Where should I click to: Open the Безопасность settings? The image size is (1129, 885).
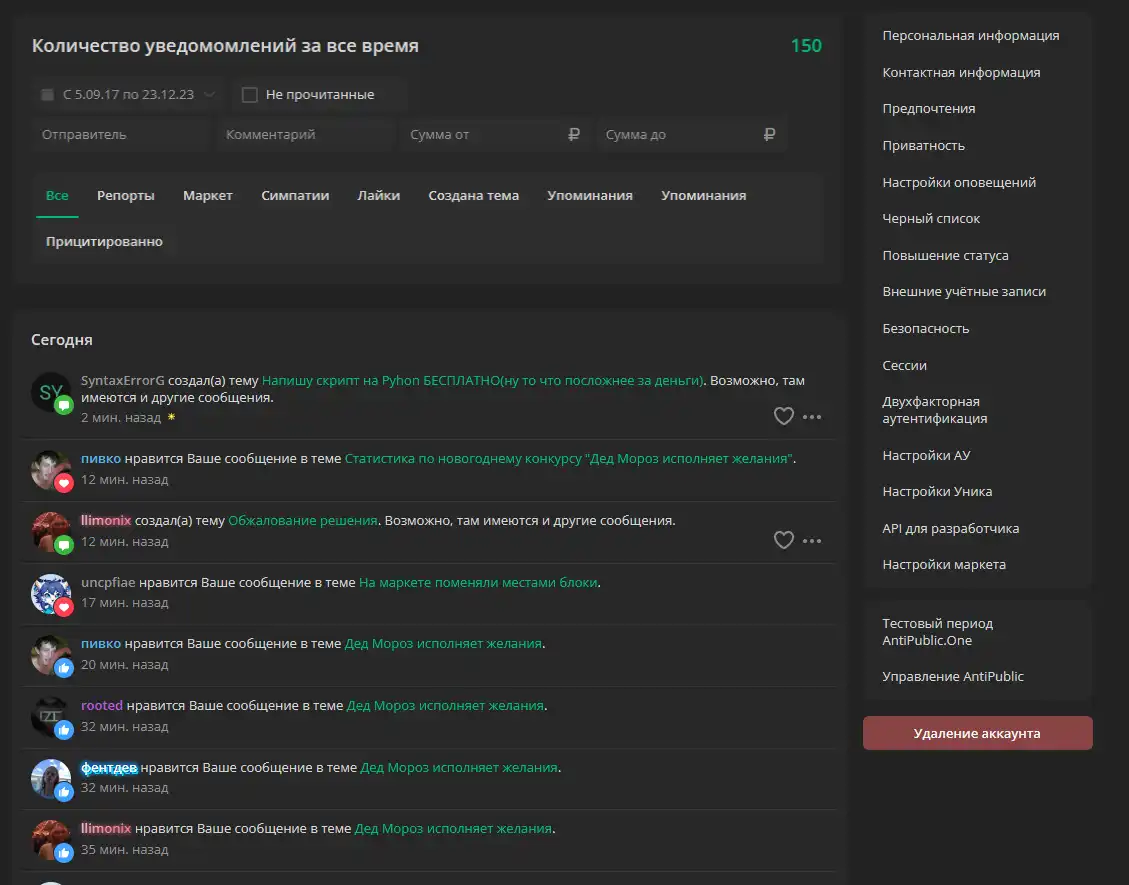point(926,328)
